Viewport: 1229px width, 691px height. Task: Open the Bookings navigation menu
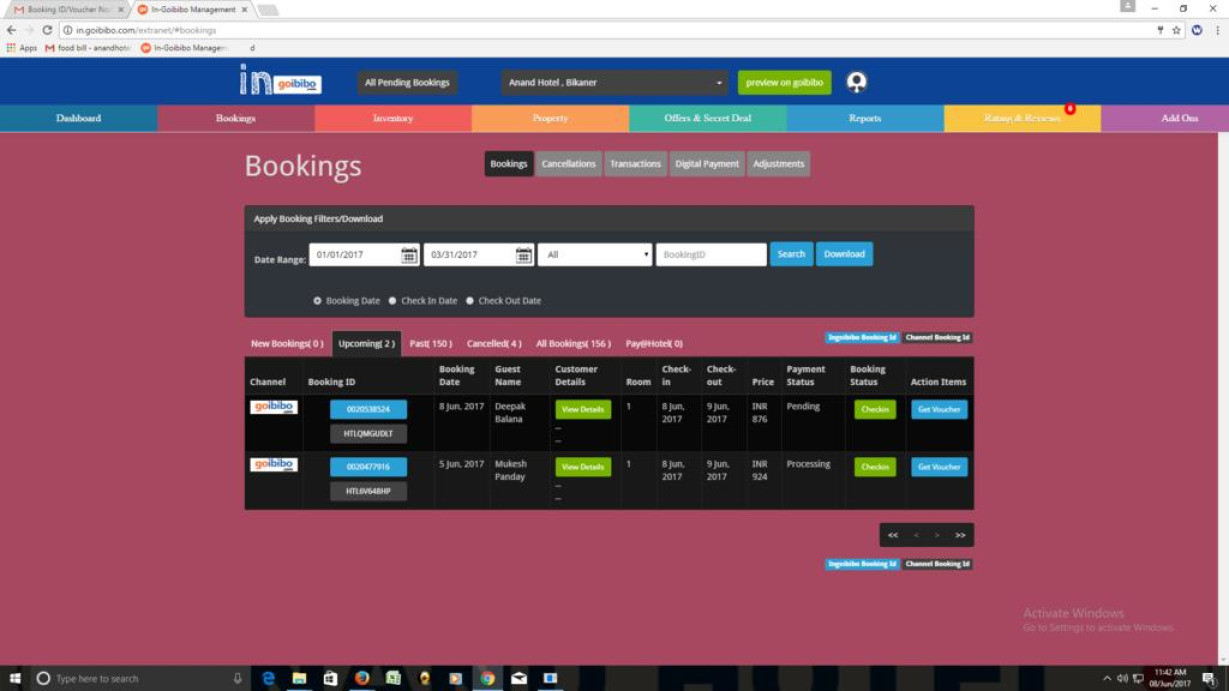236,118
